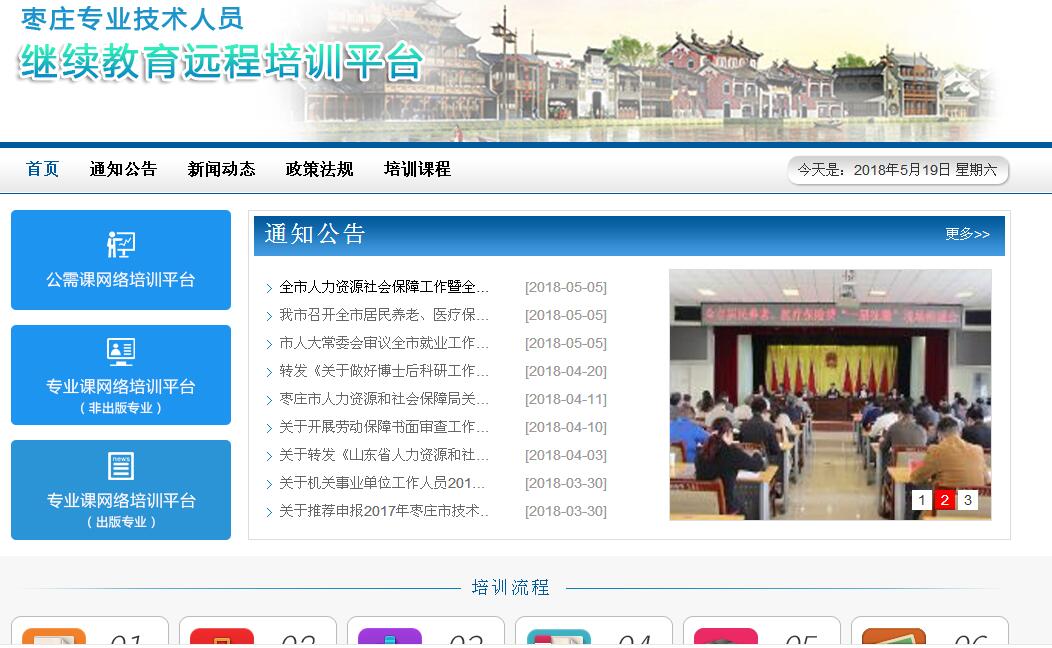Viewport: 1052px width, 648px height.
Task: Go to 首页 in navigation bar
Action: 43,169
